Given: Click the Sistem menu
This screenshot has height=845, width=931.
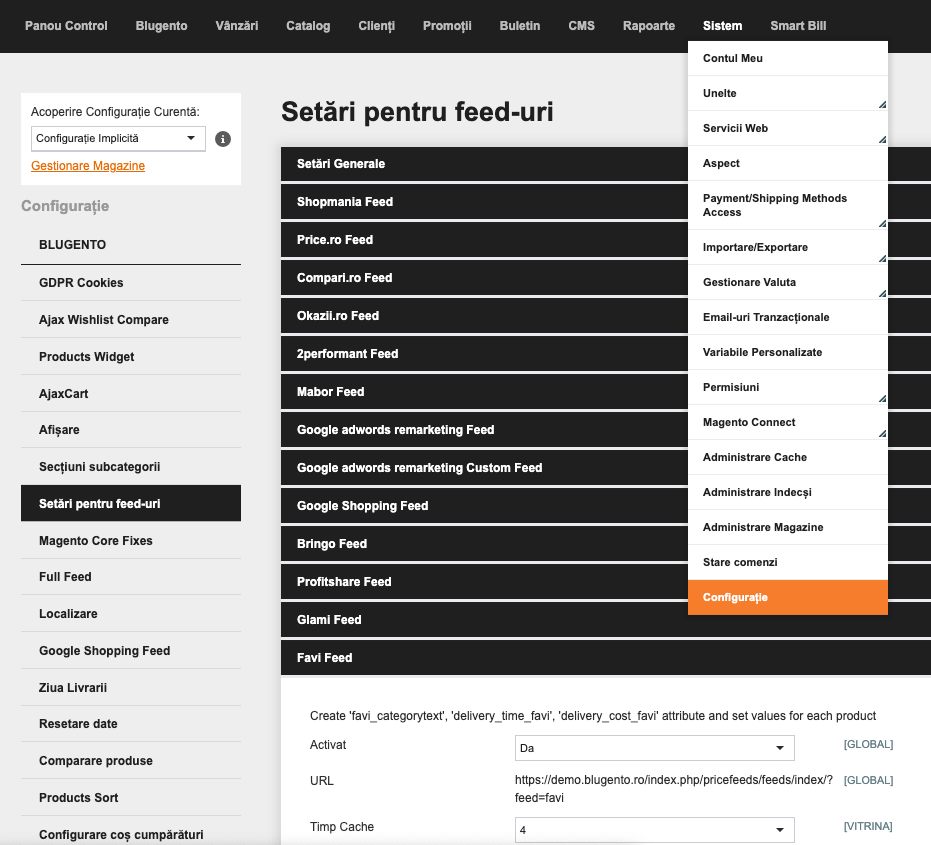Looking at the screenshot, I should click(722, 26).
